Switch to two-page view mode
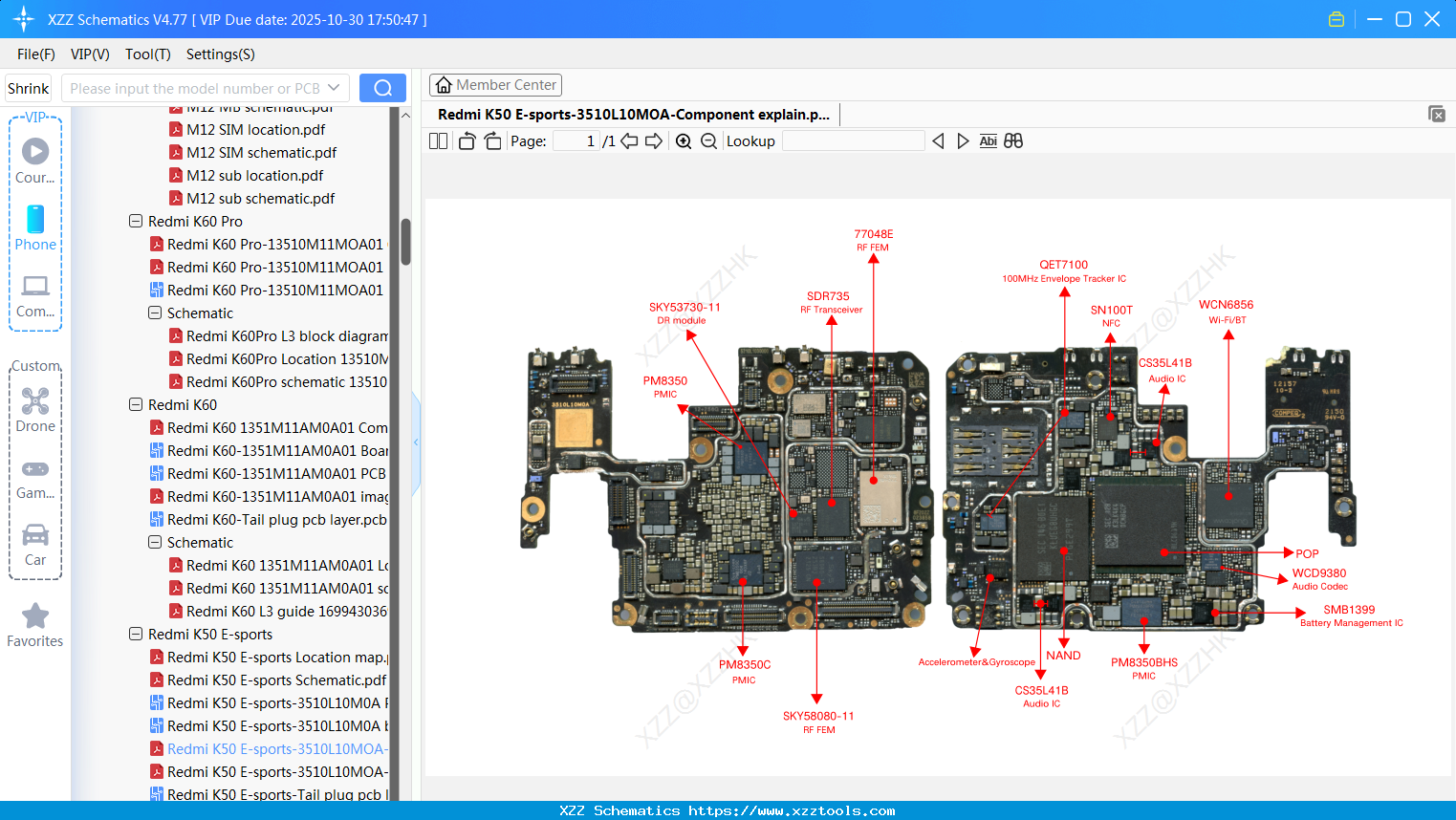Image resolution: width=1456 pixels, height=820 pixels. [x=437, y=140]
